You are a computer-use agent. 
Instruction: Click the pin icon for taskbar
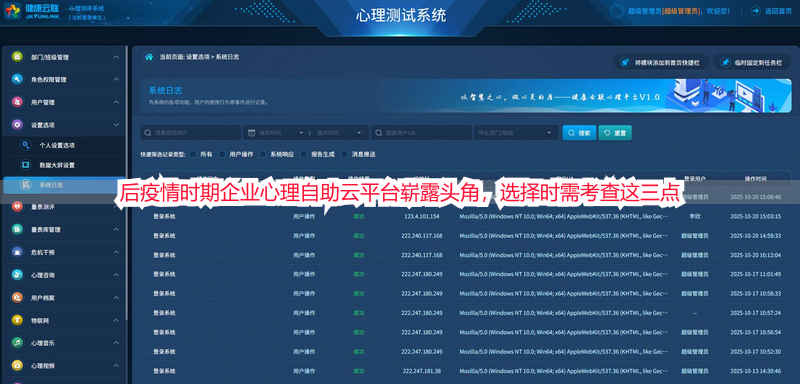point(725,62)
